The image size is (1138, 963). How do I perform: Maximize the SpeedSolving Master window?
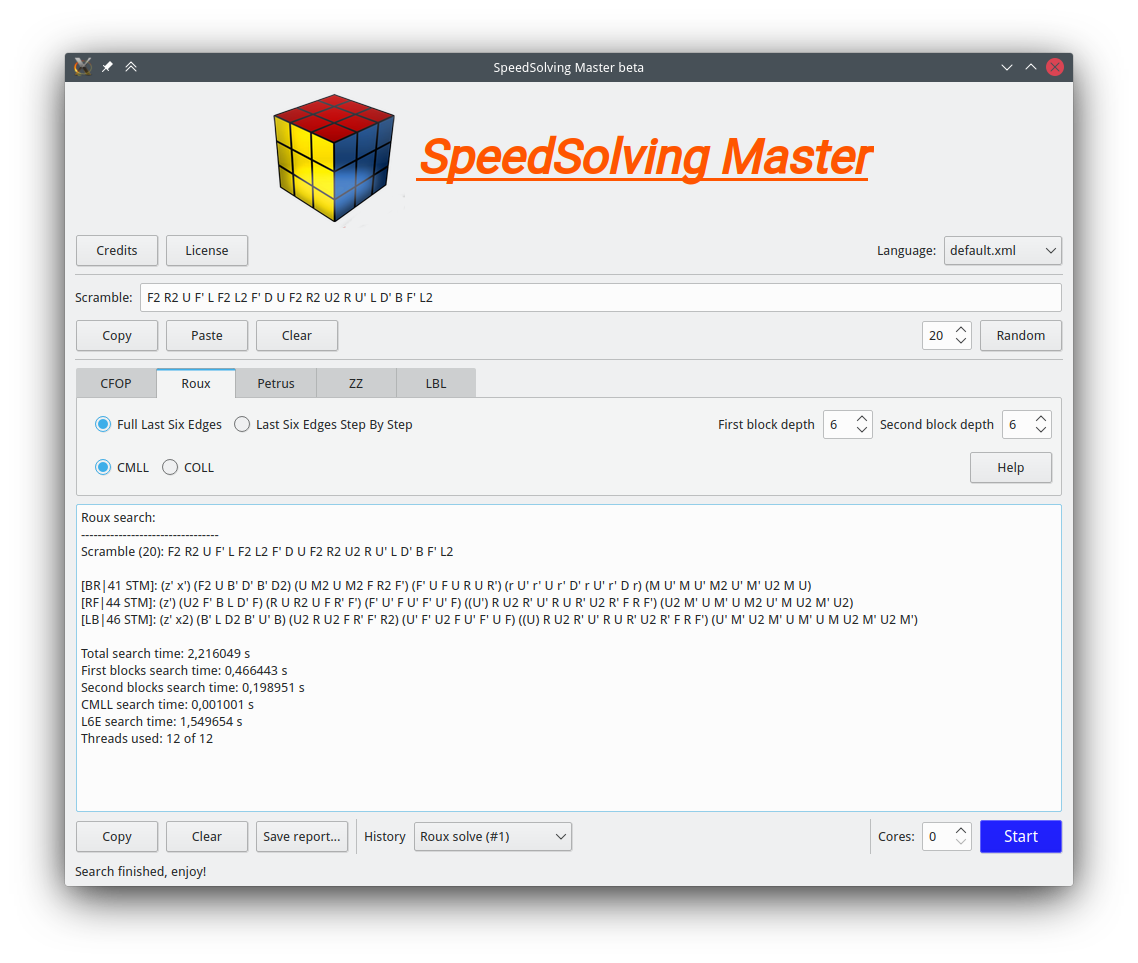point(1031,67)
